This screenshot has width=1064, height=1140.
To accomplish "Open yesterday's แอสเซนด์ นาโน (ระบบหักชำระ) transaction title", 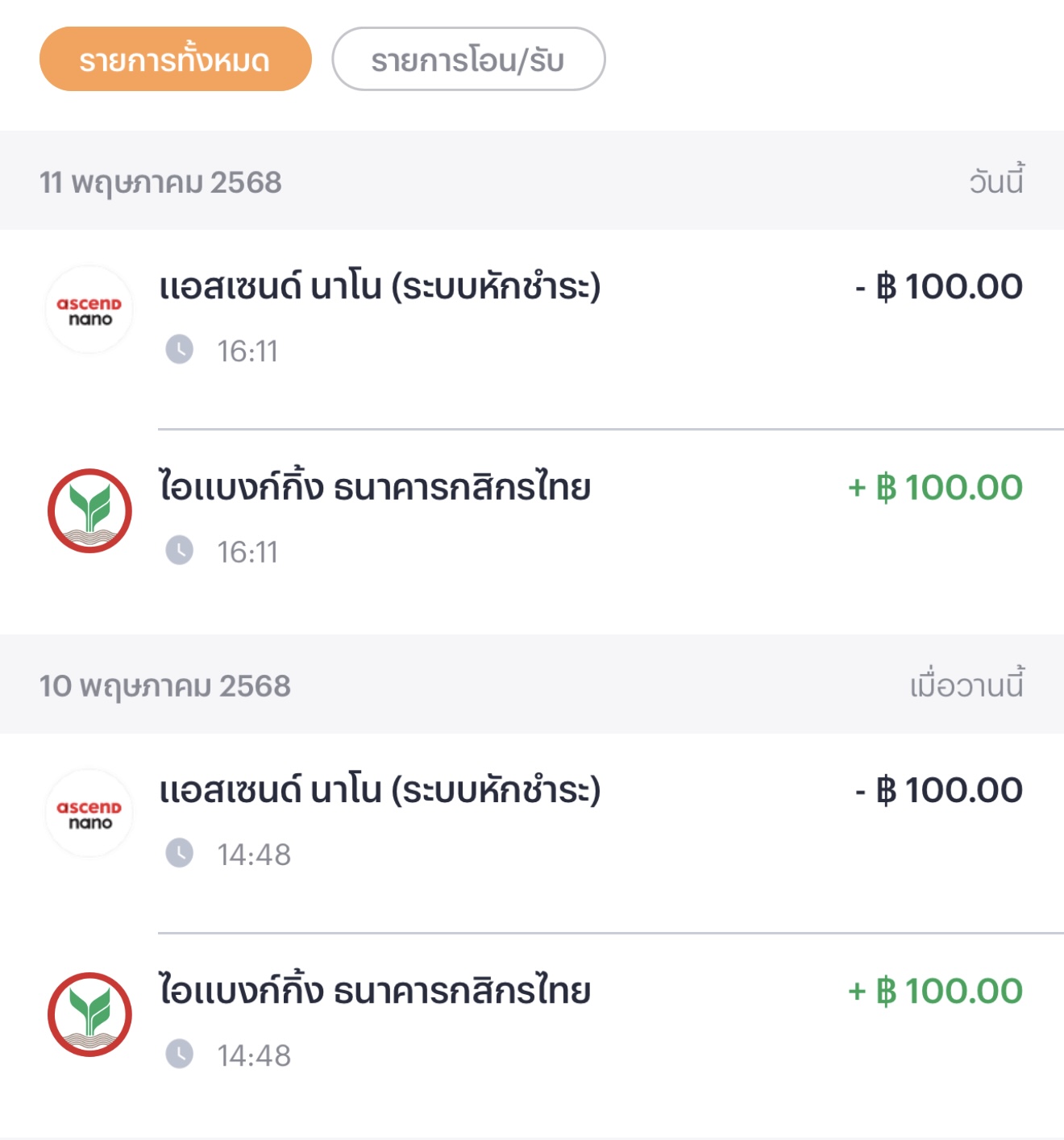I will pyautogui.click(x=380, y=790).
